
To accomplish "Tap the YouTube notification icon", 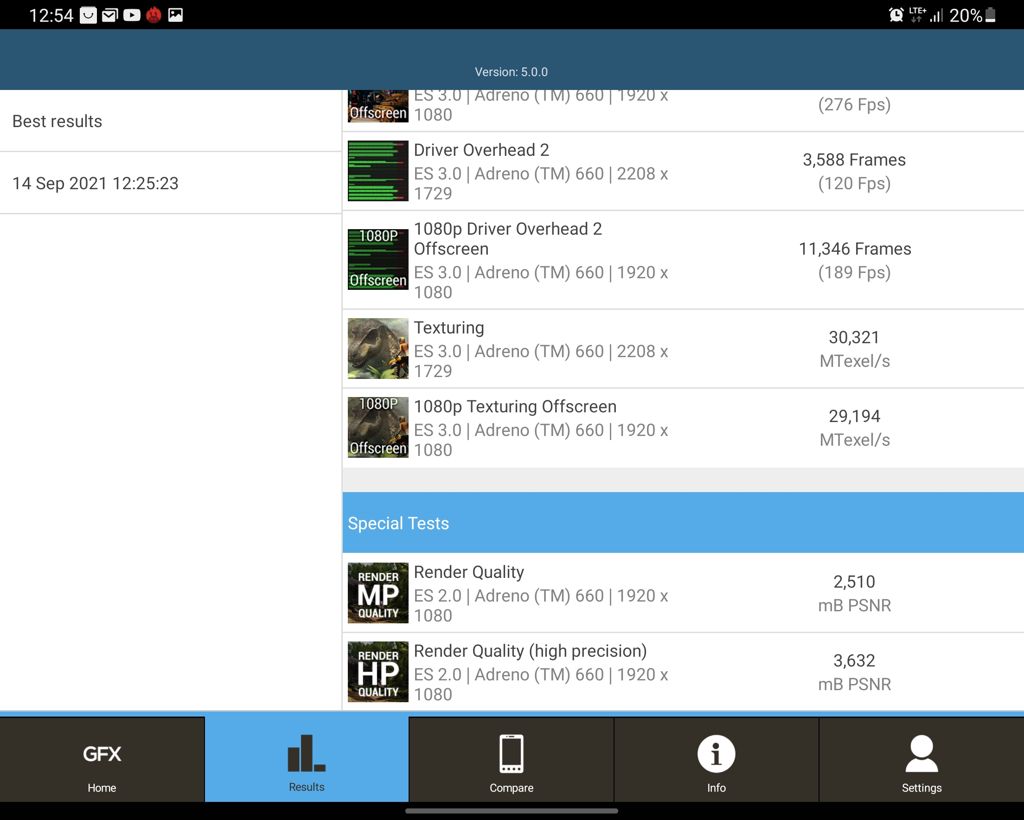I will click(131, 15).
